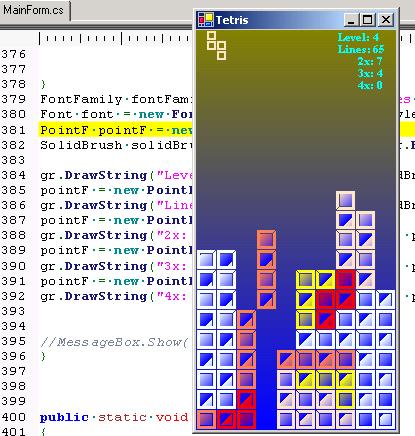Image resolution: width=415 pixels, height=436 pixels.
Task: Click the '3x: 4' statistic
Action: pos(370,74)
